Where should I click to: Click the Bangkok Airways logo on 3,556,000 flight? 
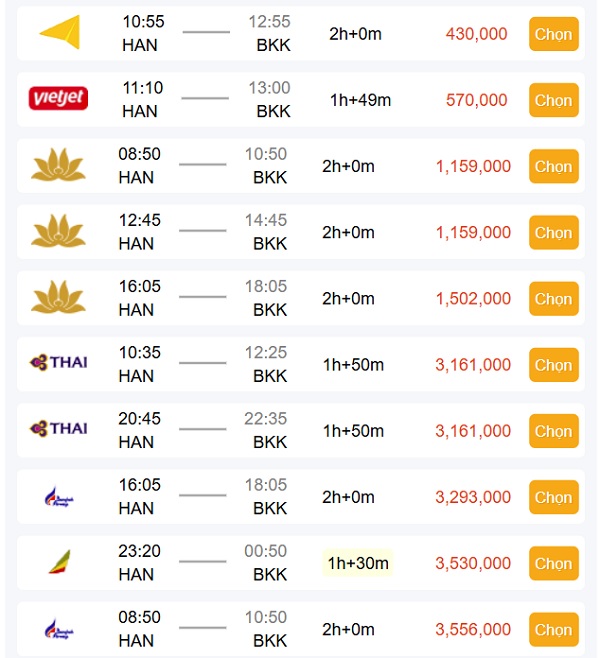click(59, 629)
